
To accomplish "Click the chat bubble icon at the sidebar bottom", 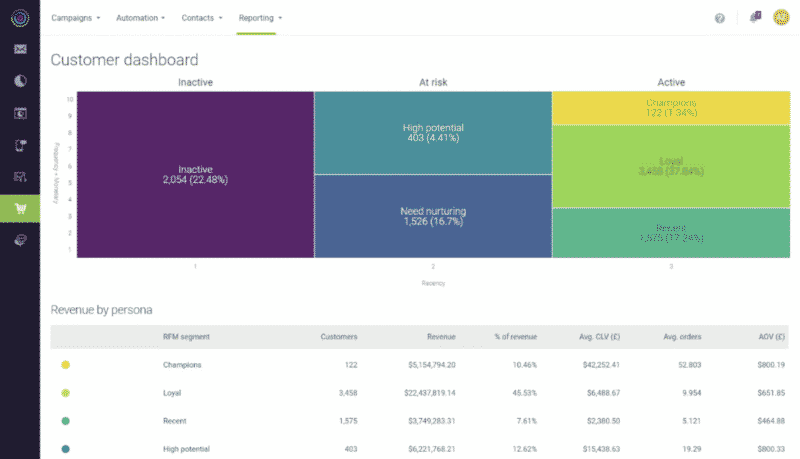I will pyautogui.click(x=20, y=240).
